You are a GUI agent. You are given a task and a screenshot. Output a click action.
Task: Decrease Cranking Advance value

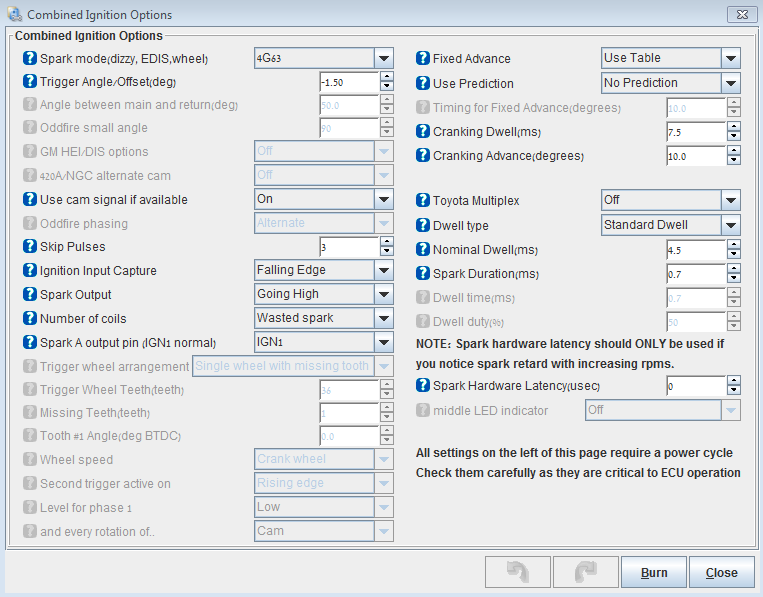click(x=734, y=161)
